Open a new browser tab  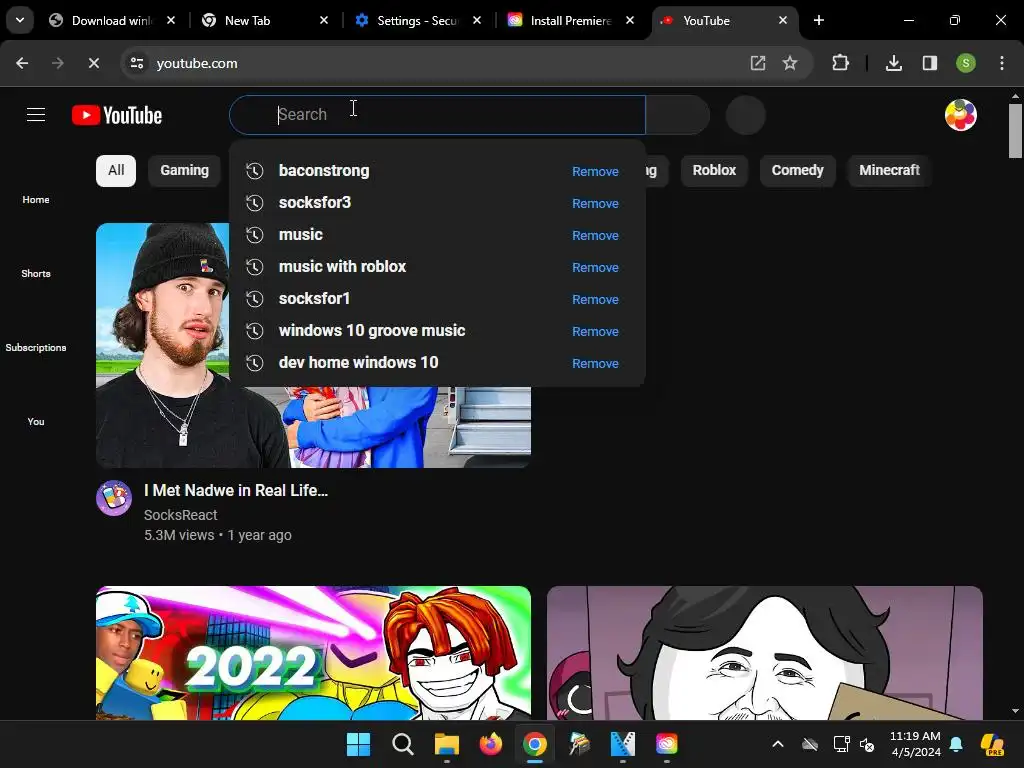point(819,20)
